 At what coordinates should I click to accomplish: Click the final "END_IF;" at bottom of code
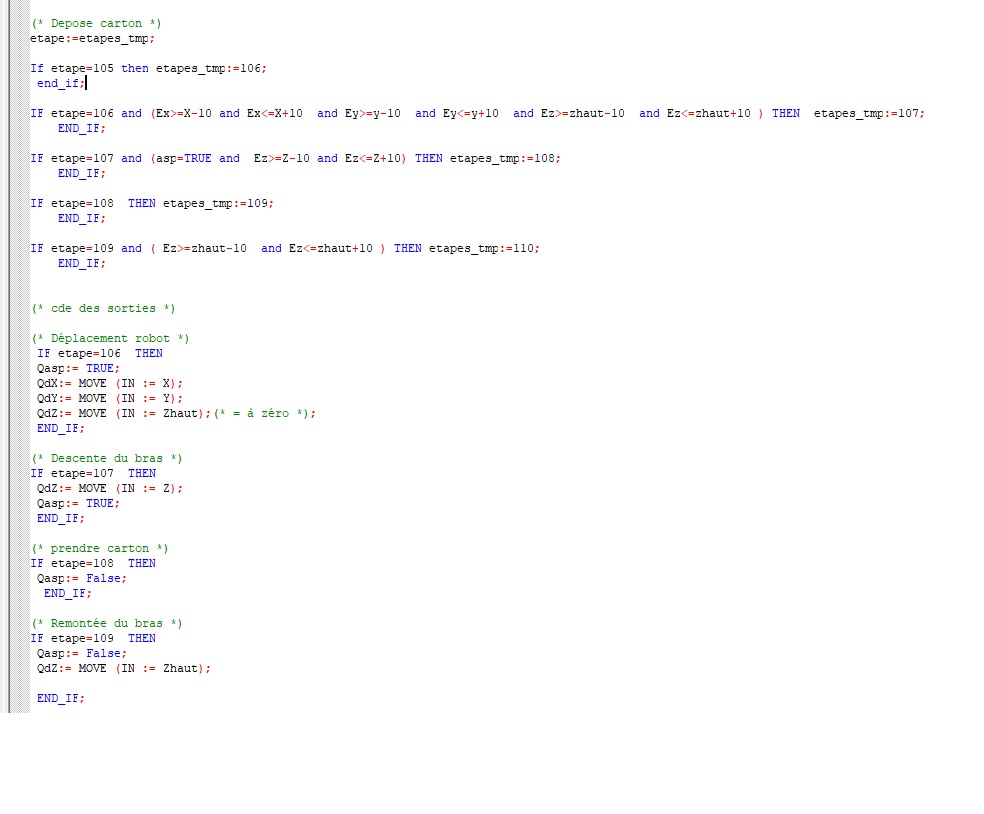(x=61, y=698)
